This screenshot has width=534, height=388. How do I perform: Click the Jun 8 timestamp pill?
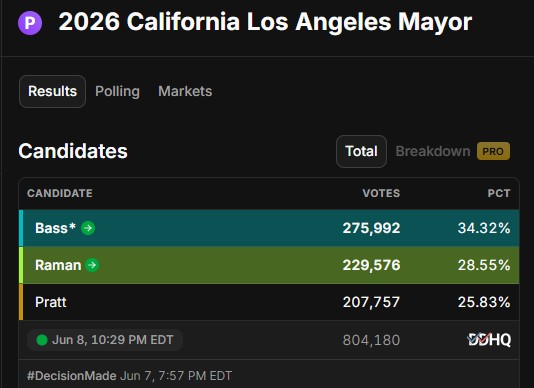pos(105,340)
